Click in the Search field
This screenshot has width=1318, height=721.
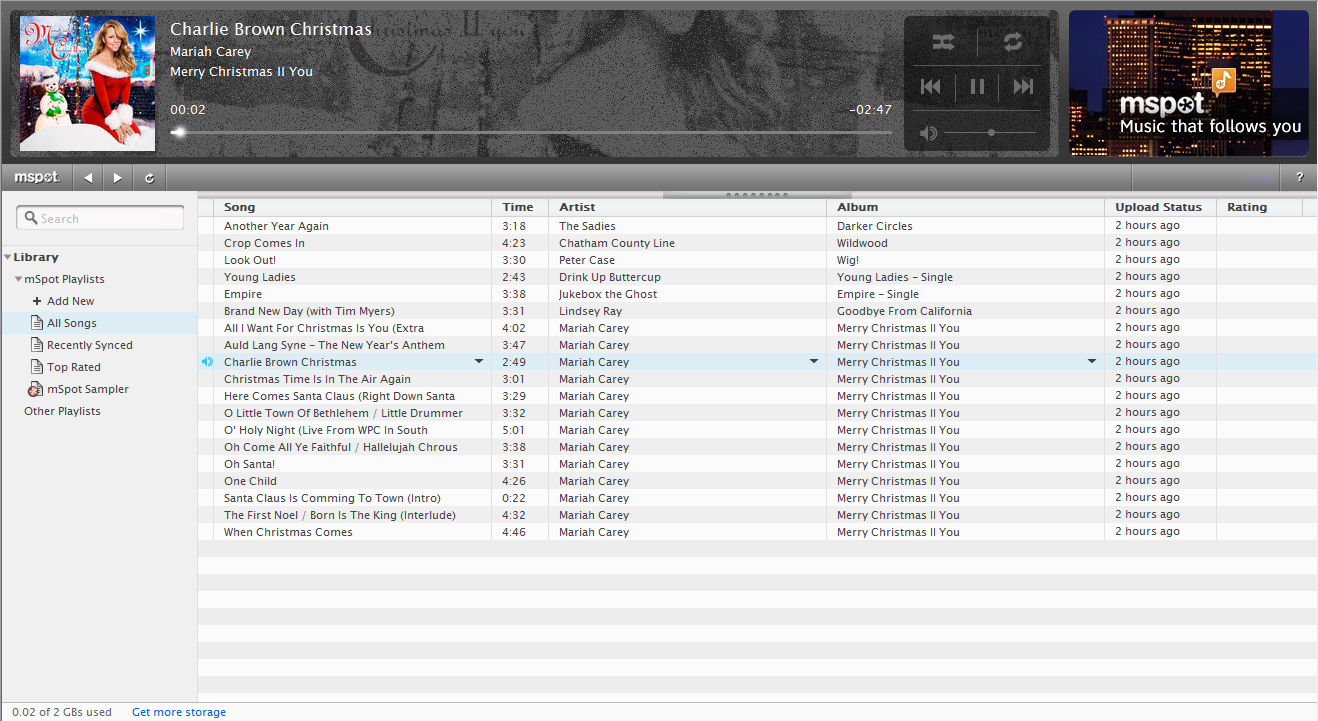(100, 218)
